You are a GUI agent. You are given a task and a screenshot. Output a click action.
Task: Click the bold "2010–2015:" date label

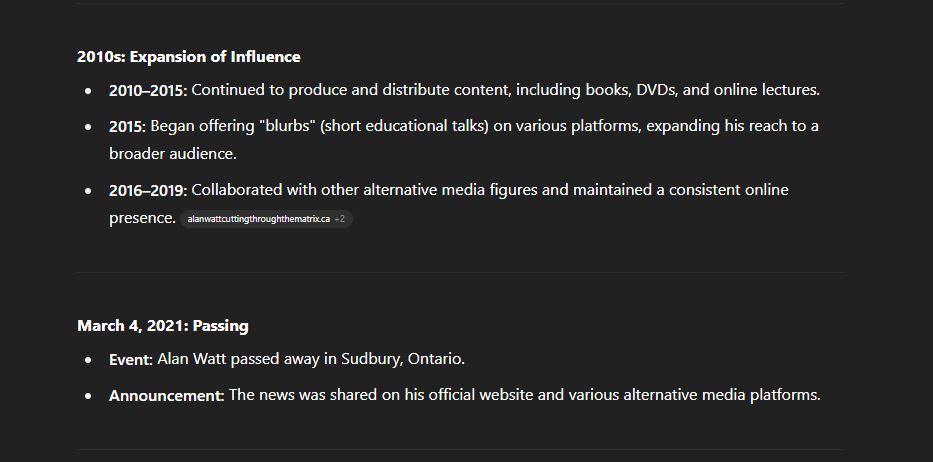tap(148, 90)
